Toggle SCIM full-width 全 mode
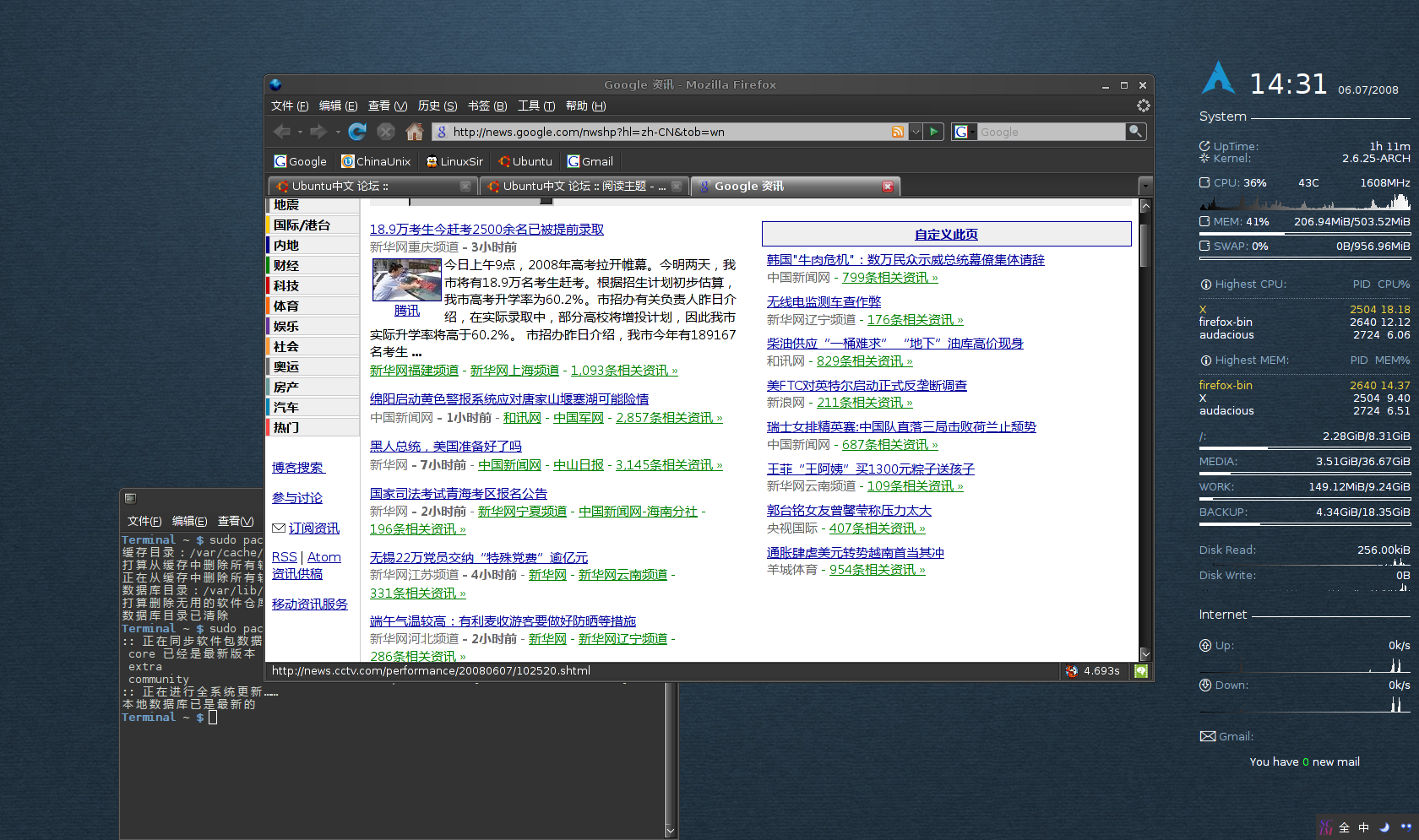1419x840 pixels. tap(1345, 828)
